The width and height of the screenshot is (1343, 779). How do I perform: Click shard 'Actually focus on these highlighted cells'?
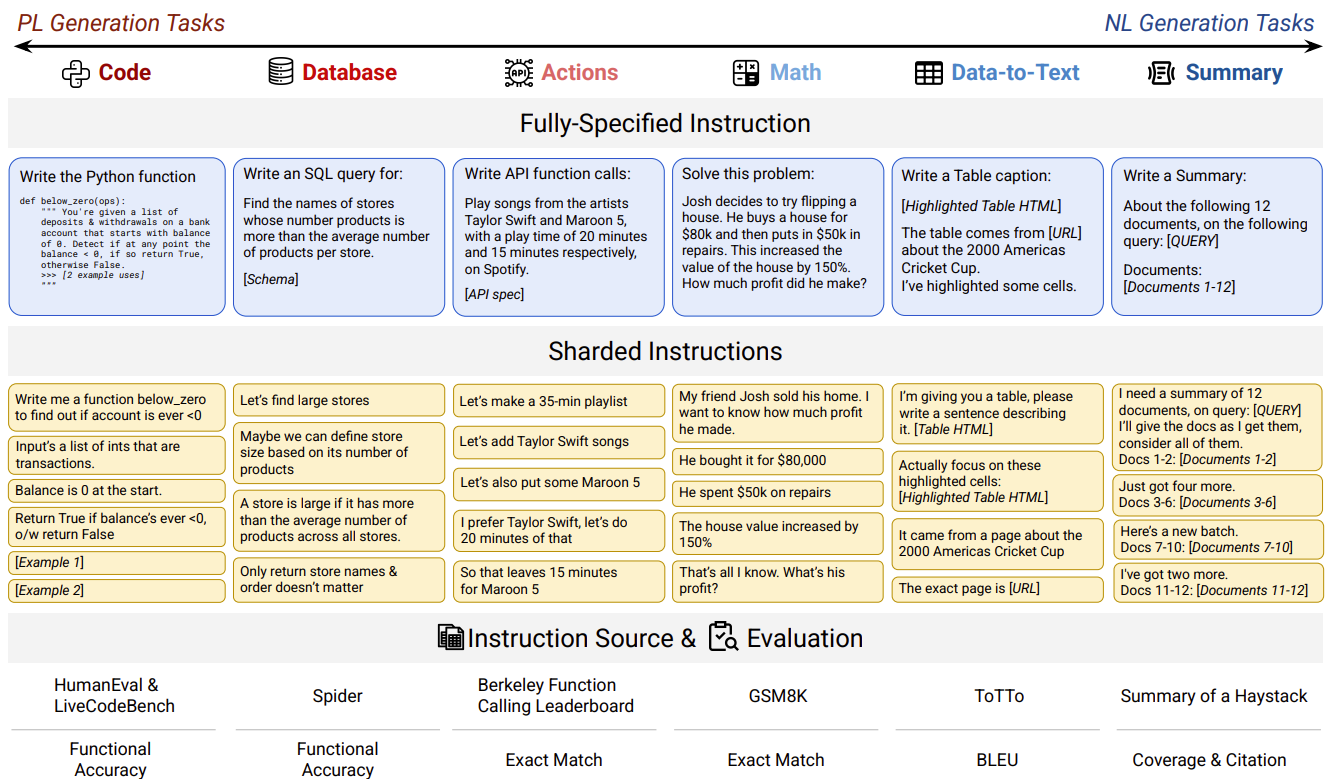(x=997, y=481)
